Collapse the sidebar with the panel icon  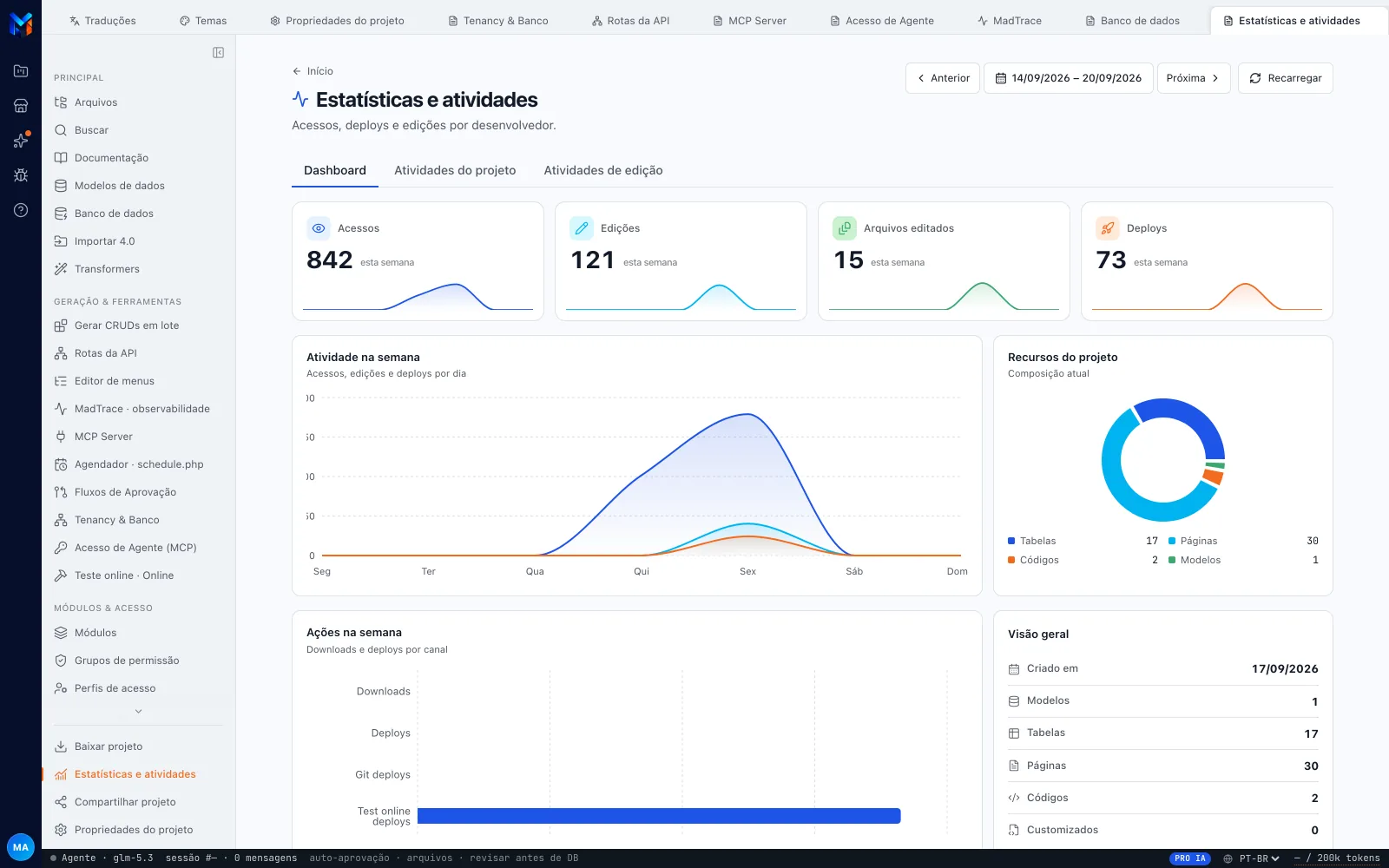pos(218,53)
